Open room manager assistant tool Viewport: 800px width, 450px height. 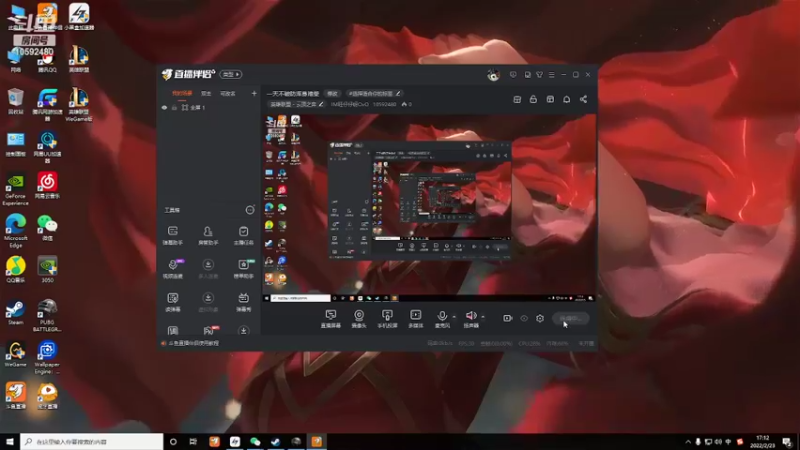tap(208, 236)
